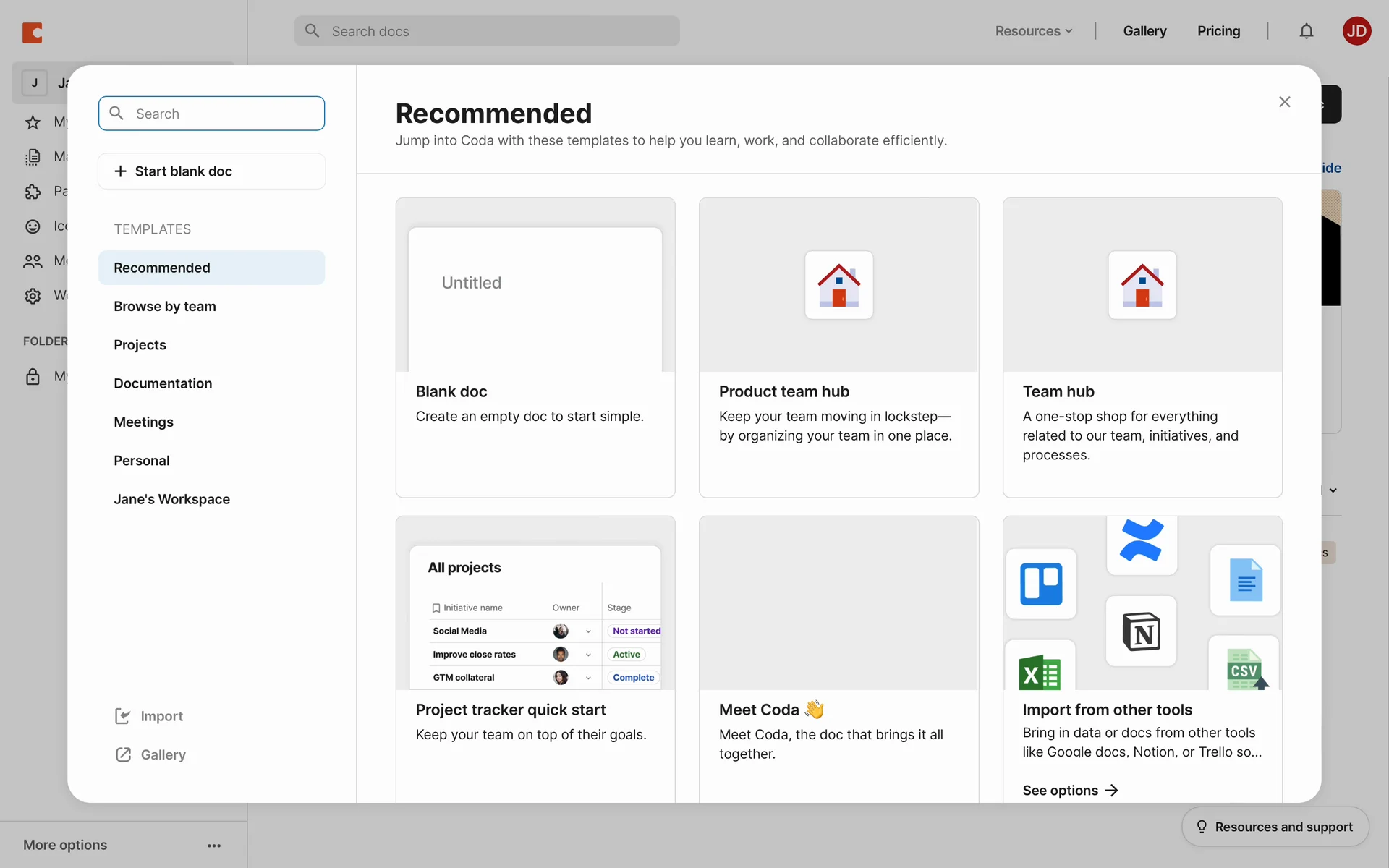Click the Coda logo icon
Viewport: 1389px width, 868px height.
[33, 33]
